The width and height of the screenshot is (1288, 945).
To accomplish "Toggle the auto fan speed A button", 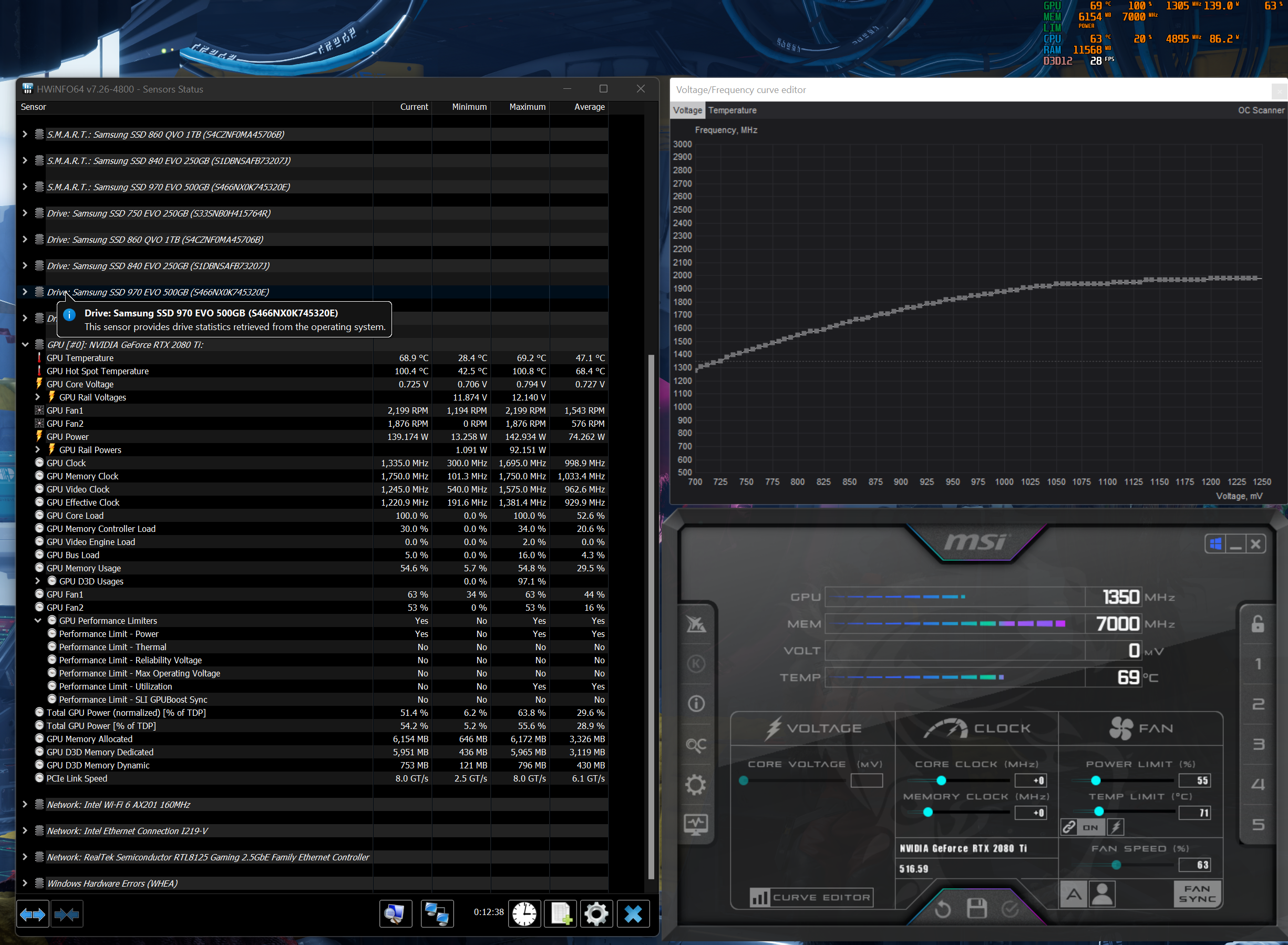I will point(1074,894).
